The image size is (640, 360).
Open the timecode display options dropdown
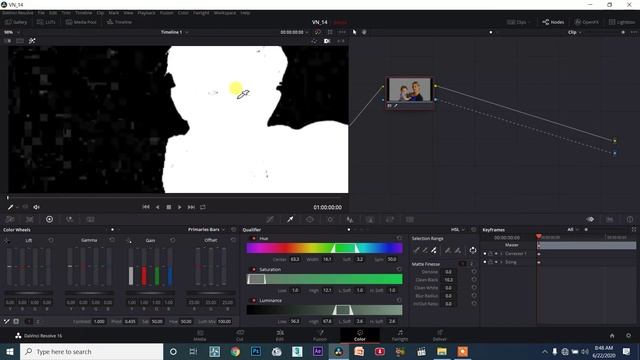307,32
